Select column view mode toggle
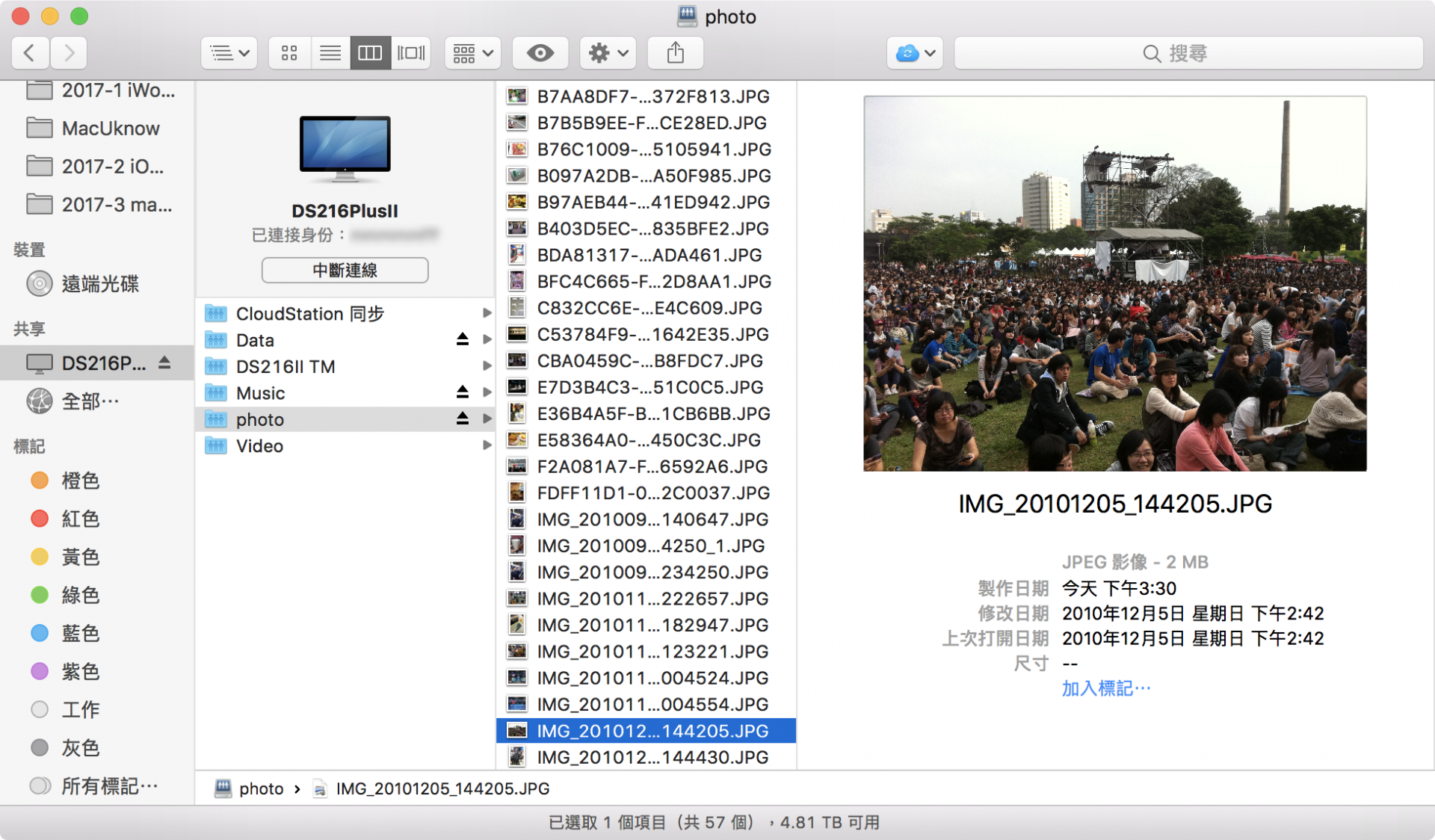Image resolution: width=1435 pixels, height=840 pixels. pyautogui.click(x=370, y=53)
